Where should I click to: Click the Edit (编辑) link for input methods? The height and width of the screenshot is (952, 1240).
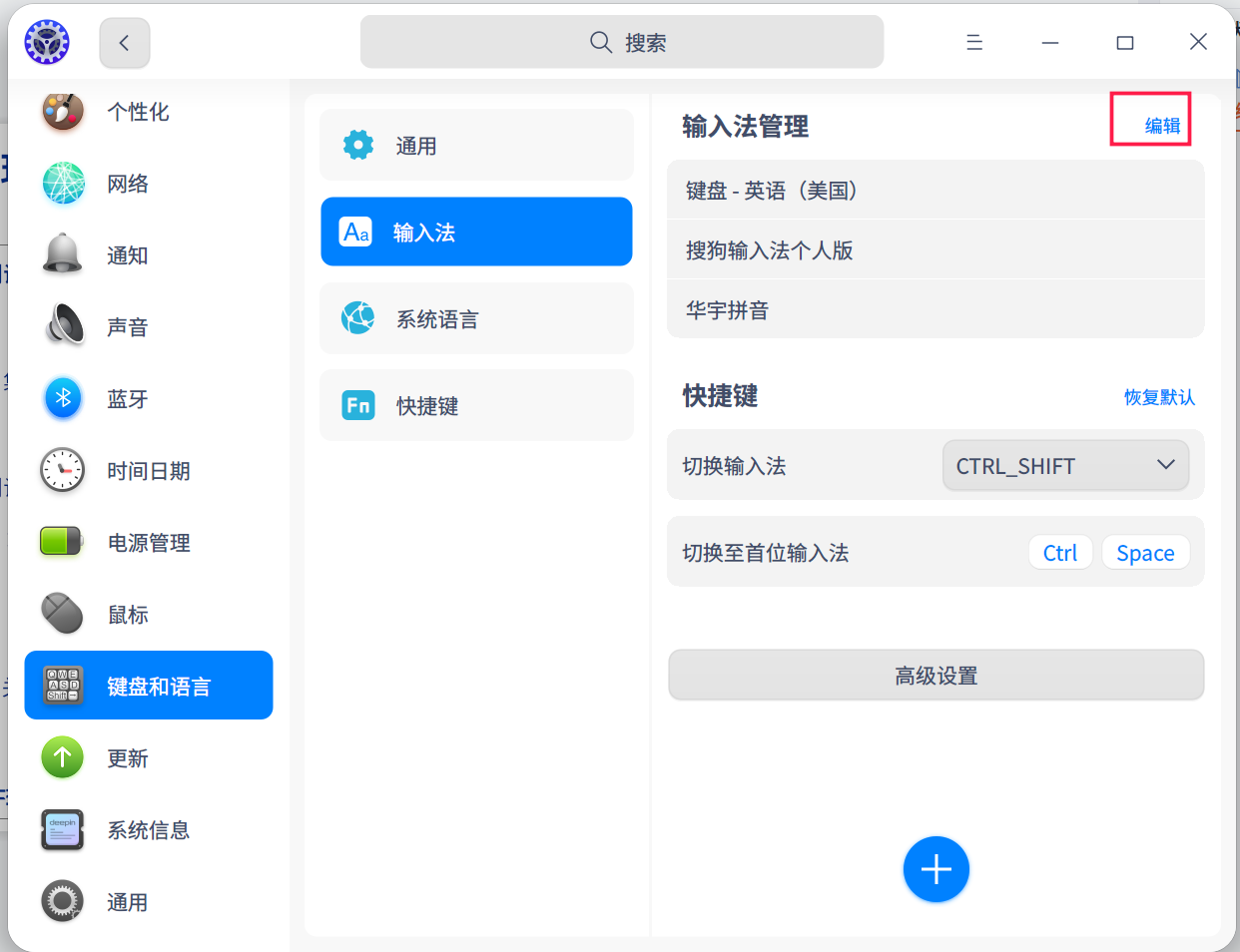[x=1161, y=126]
